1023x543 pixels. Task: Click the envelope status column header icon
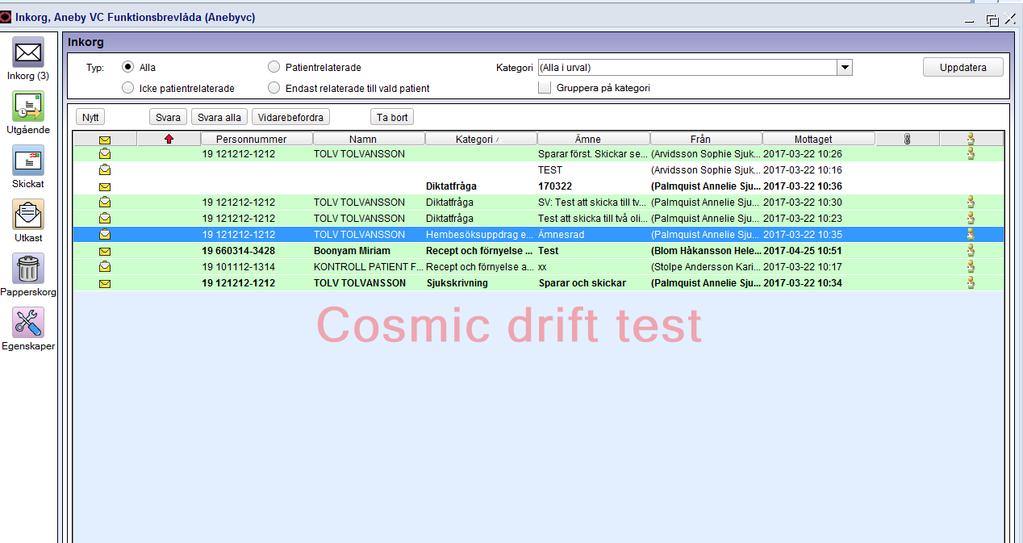[x=104, y=139]
